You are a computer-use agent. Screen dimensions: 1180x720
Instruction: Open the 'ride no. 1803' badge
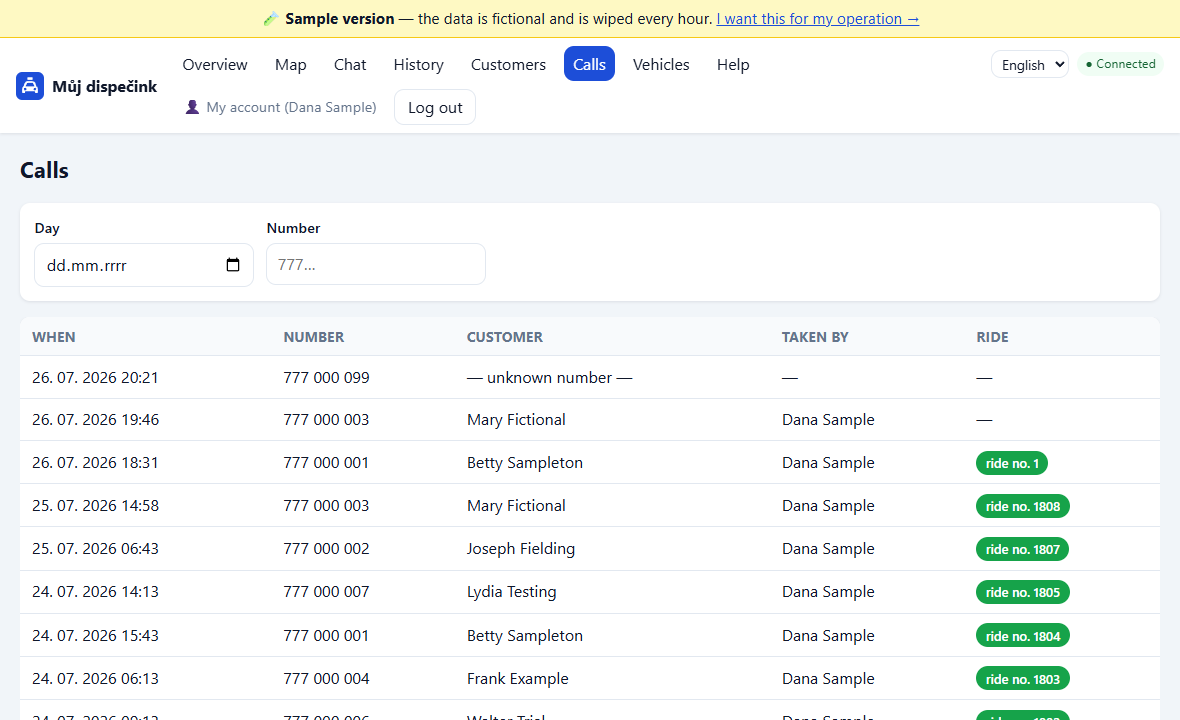point(1023,679)
